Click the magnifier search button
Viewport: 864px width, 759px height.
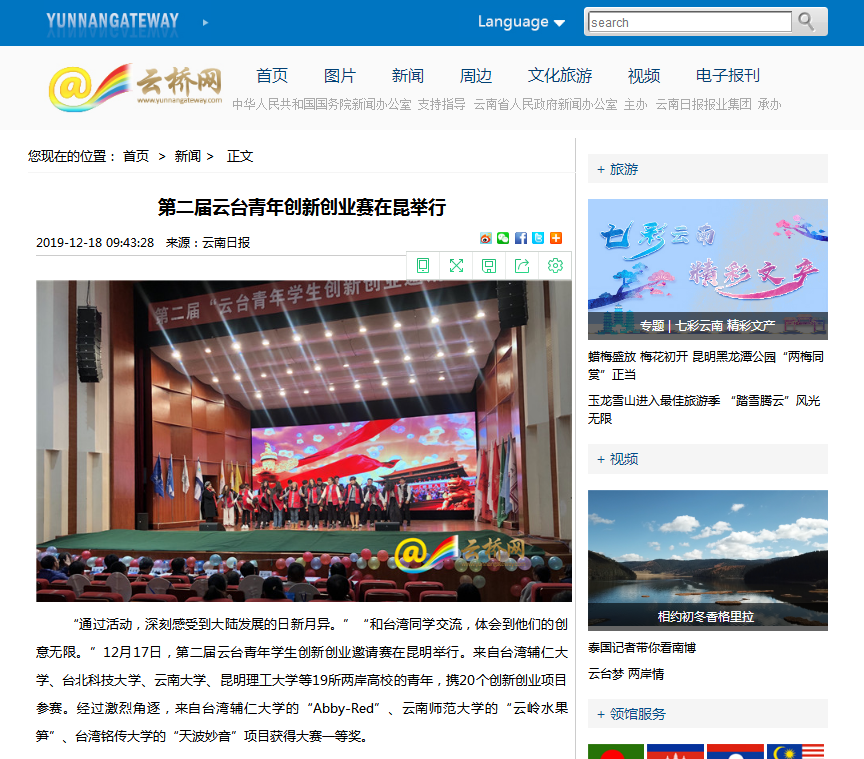click(806, 22)
